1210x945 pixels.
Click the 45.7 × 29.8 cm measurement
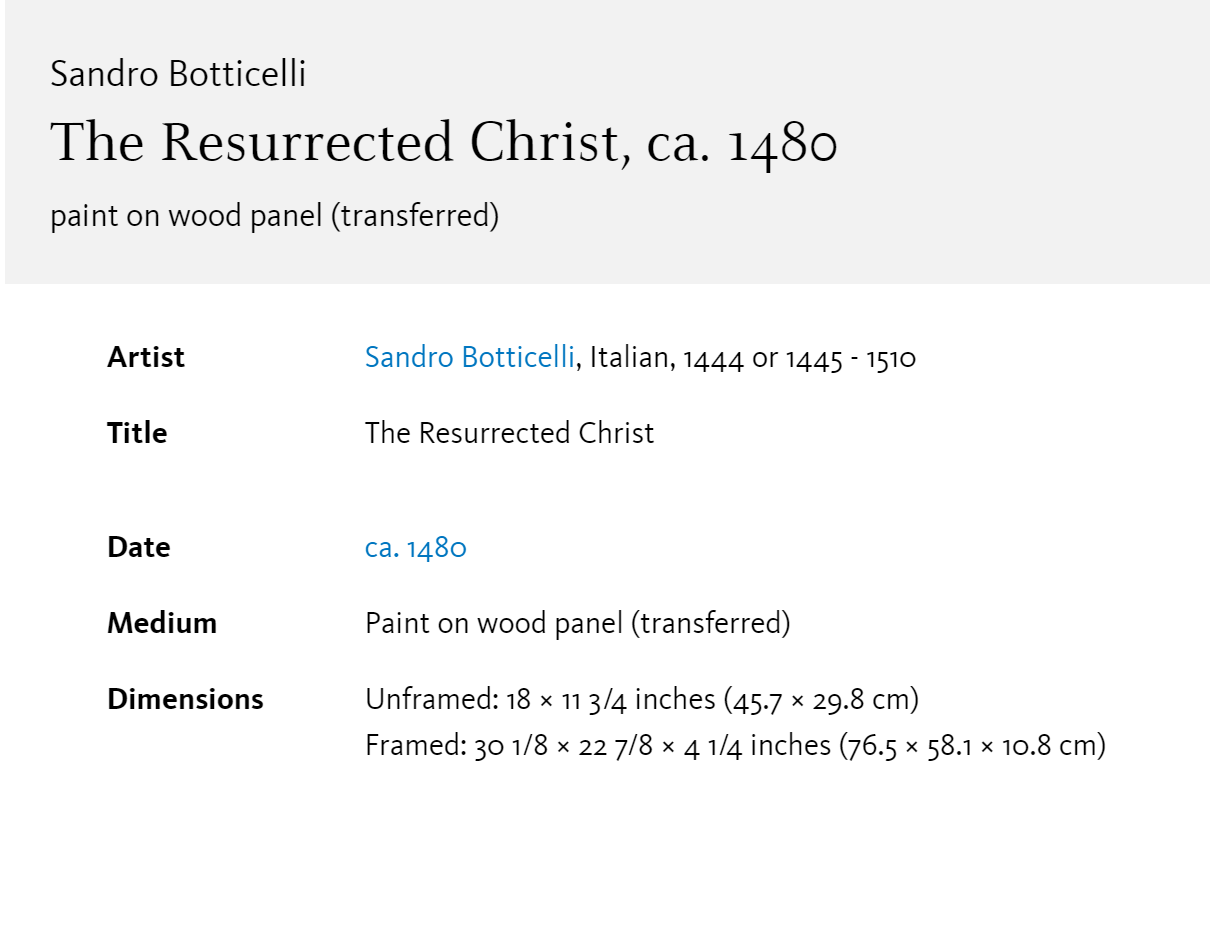point(823,699)
